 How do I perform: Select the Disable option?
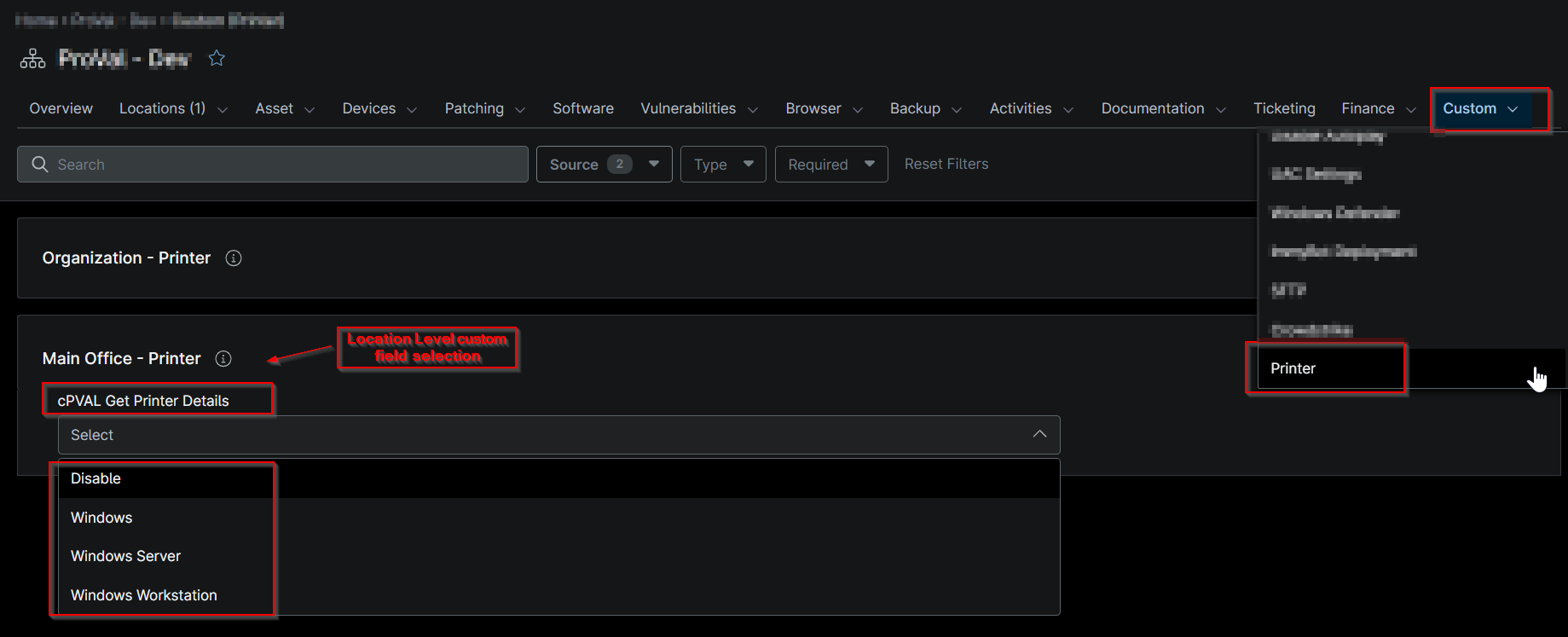click(x=558, y=478)
